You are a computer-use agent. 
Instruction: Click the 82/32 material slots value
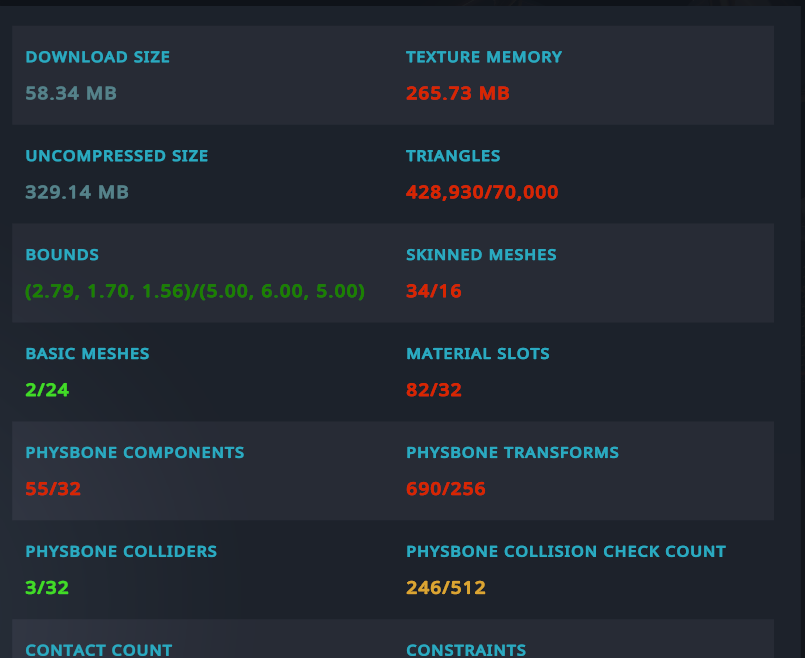point(434,390)
